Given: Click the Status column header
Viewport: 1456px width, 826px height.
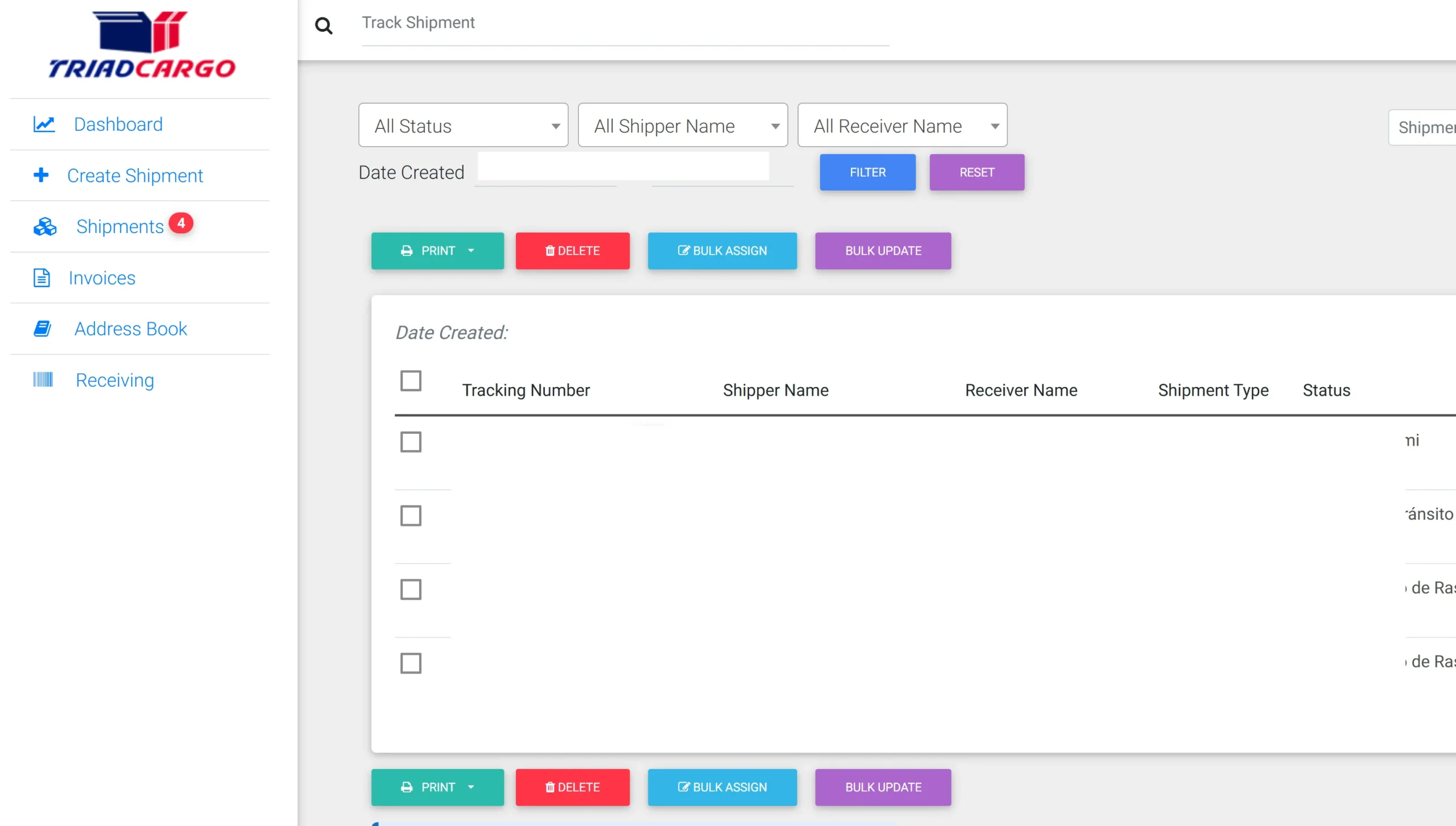Looking at the screenshot, I should pyautogui.click(x=1326, y=390).
